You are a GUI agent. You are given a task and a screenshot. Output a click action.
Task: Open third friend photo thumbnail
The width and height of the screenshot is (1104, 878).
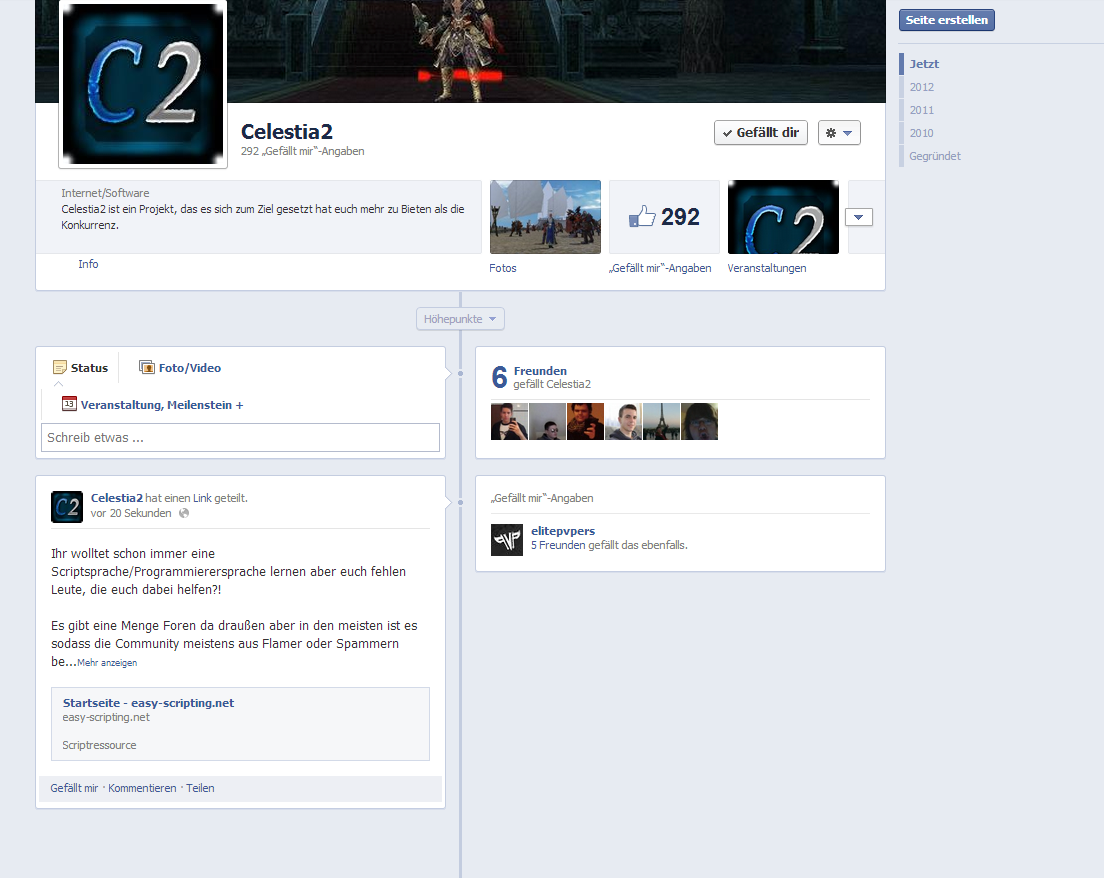click(x=585, y=421)
